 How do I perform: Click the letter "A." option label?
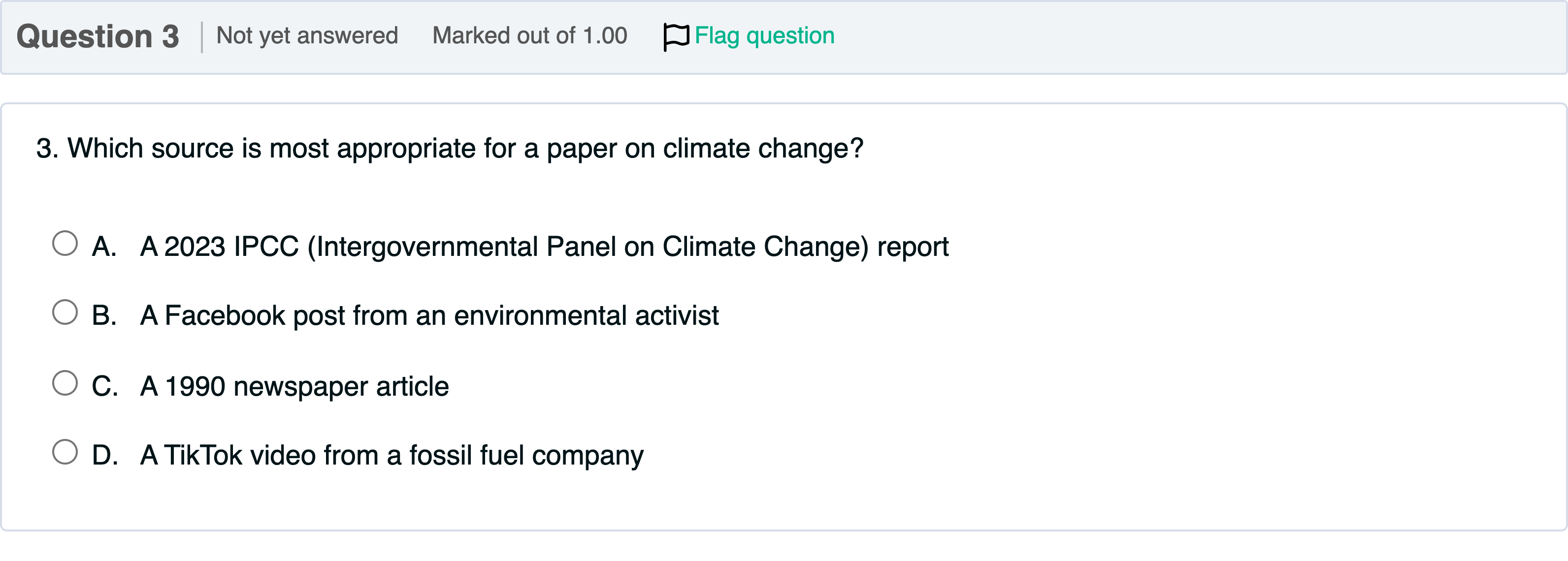[104, 247]
